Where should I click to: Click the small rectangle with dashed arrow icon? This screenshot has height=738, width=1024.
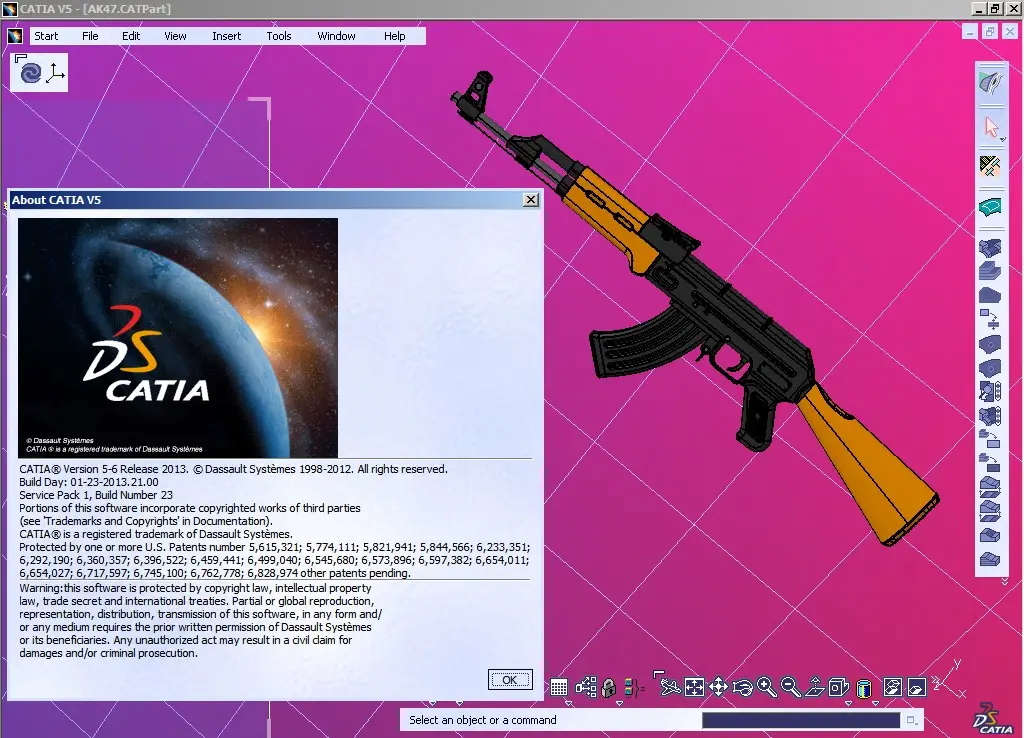point(990,319)
